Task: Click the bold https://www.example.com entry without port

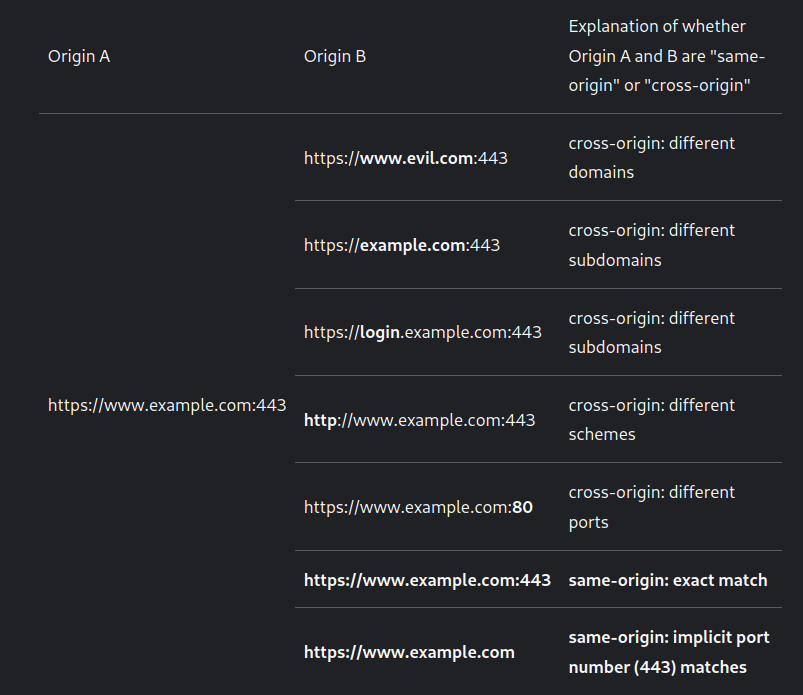Action: pyautogui.click(x=409, y=652)
